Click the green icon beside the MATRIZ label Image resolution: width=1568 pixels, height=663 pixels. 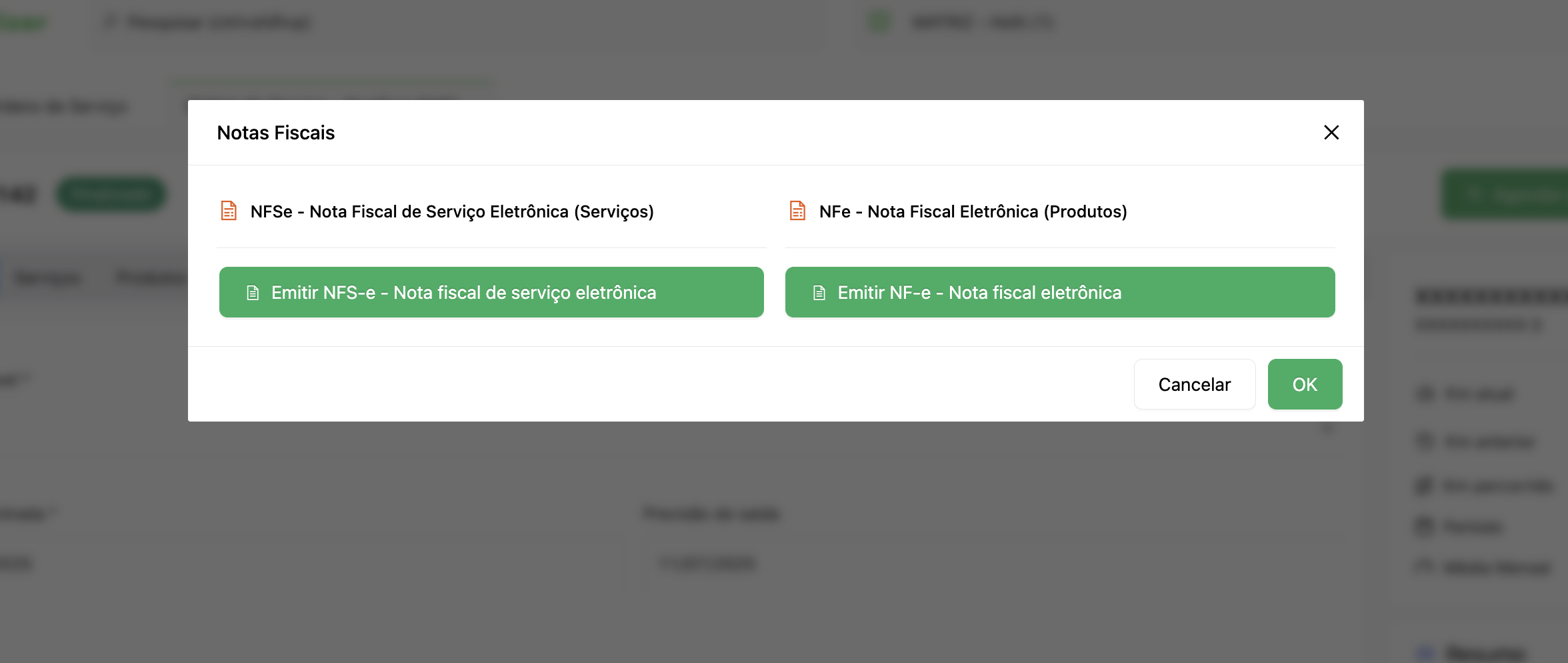pos(878,20)
